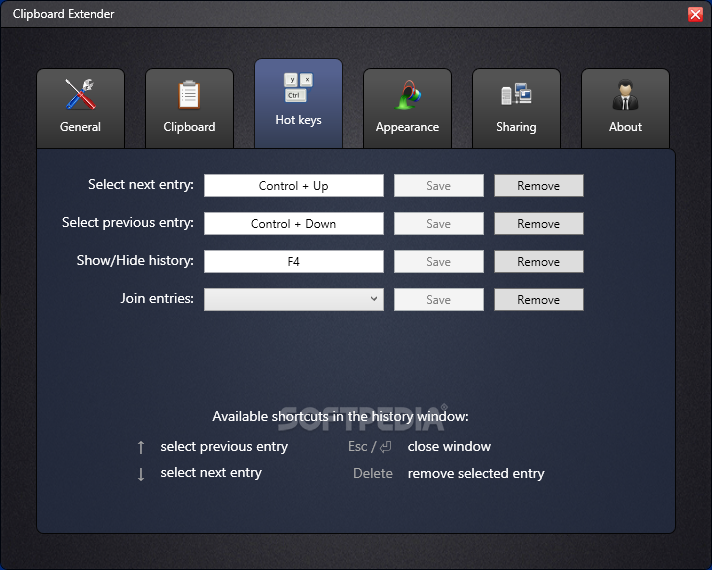Image resolution: width=712 pixels, height=570 pixels.
Task: Click the up arrow shortcut symbol
Action: pos(141,447)
